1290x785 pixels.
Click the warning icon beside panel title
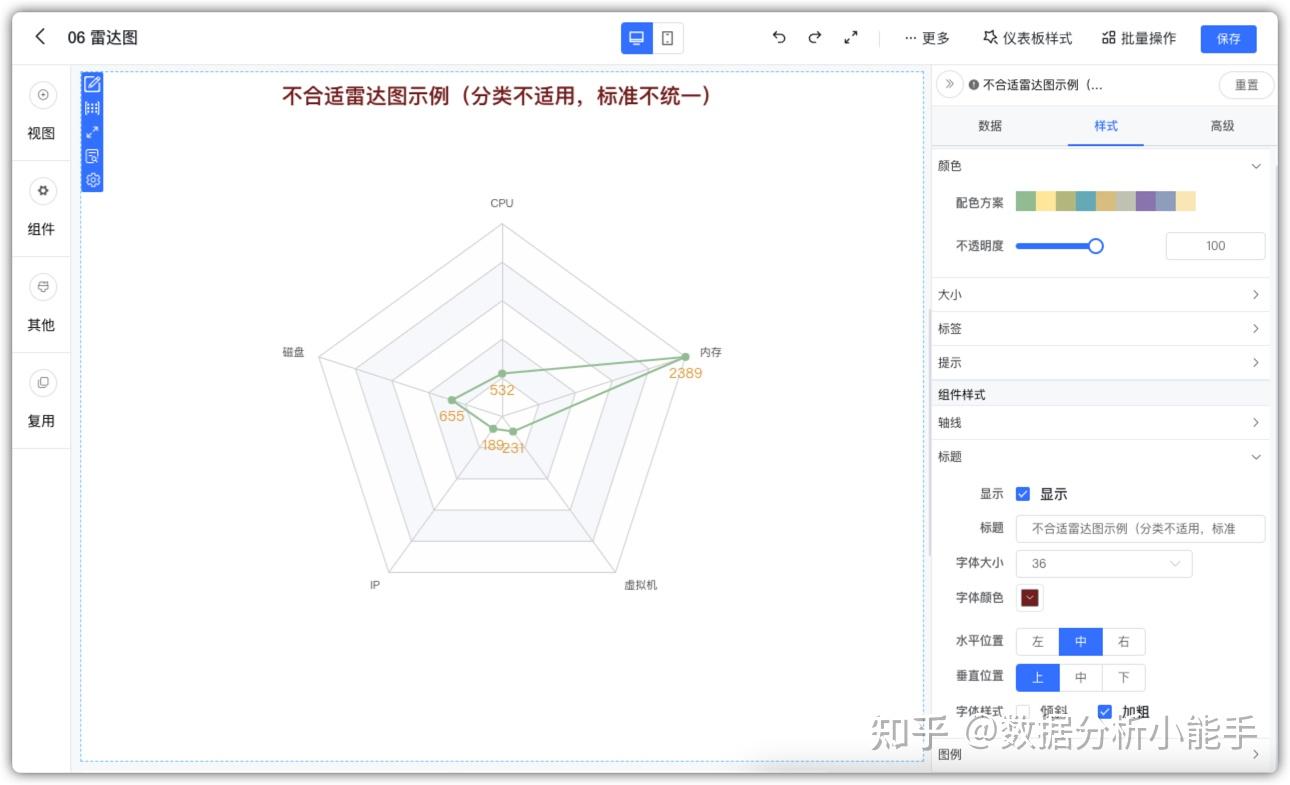tap(973, 86)
